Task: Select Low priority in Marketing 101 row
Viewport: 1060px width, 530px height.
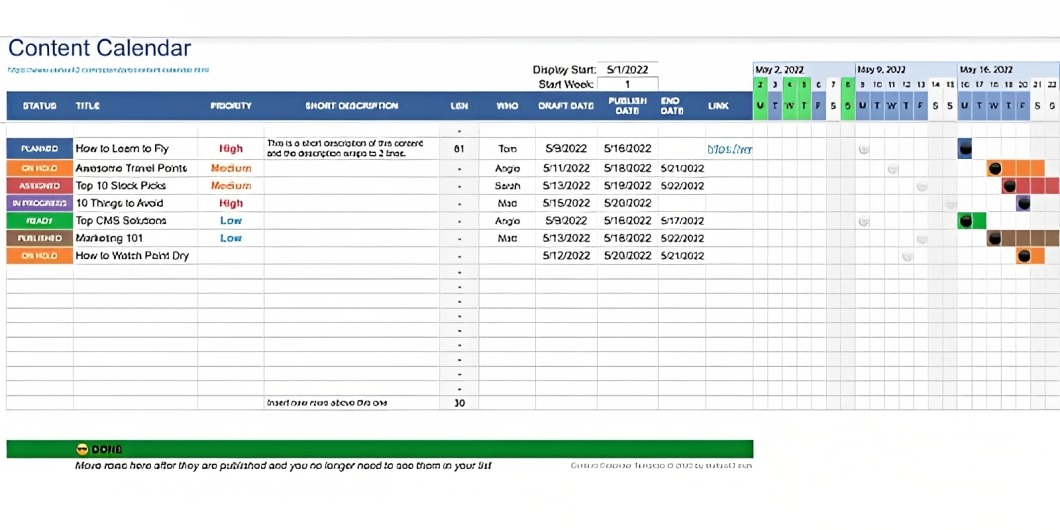Action: (x=231, y=239)
